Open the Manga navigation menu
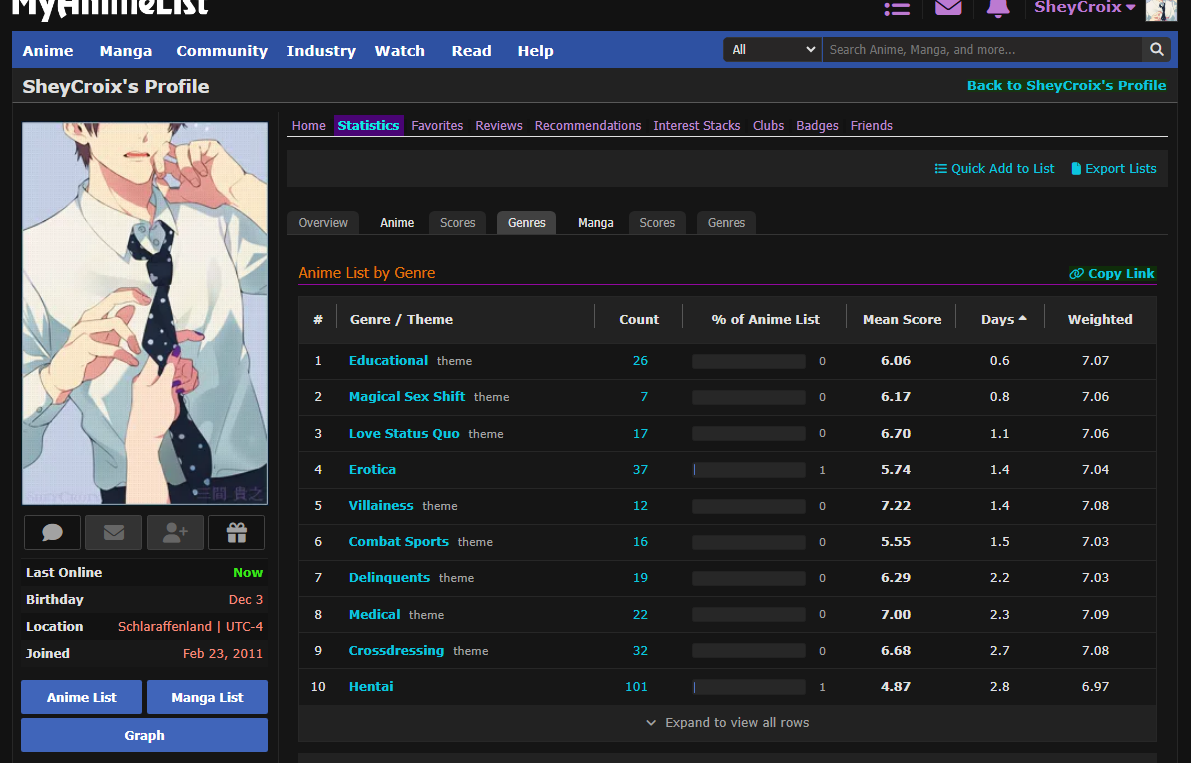This screenshot has height=763, width=1191. point(125,51)
